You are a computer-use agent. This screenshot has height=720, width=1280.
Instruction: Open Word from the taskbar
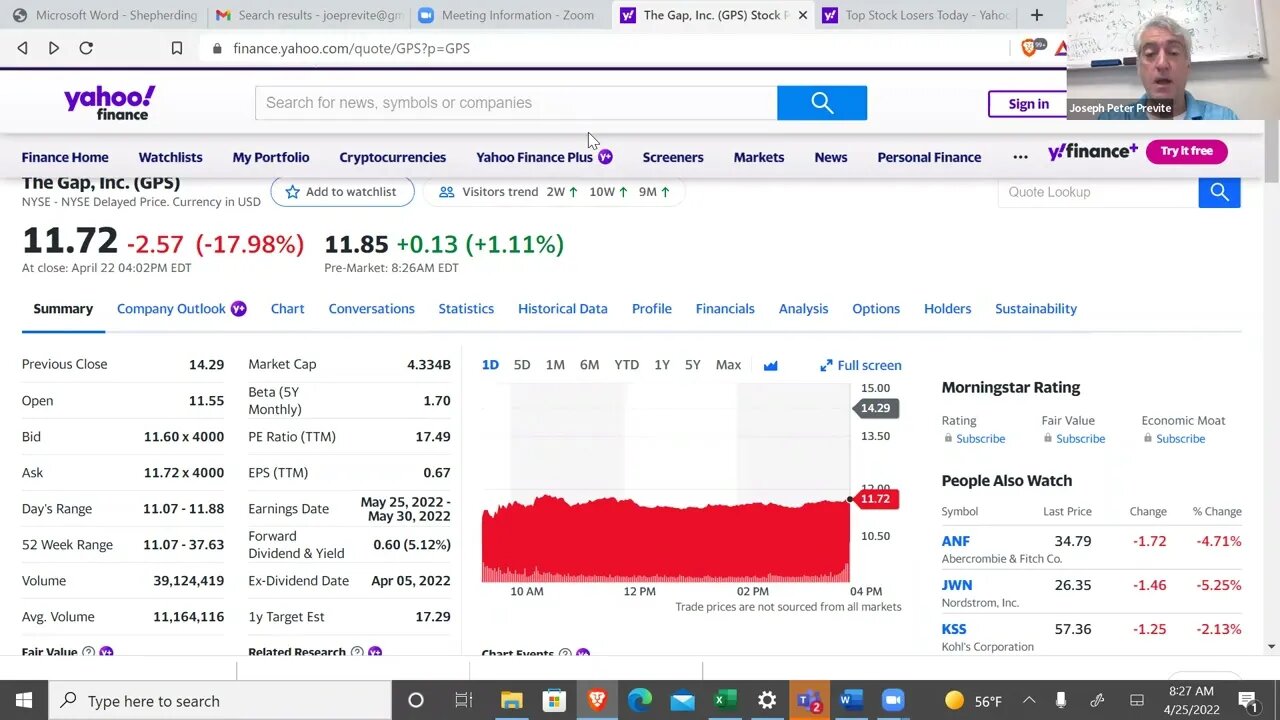[851, 701]
